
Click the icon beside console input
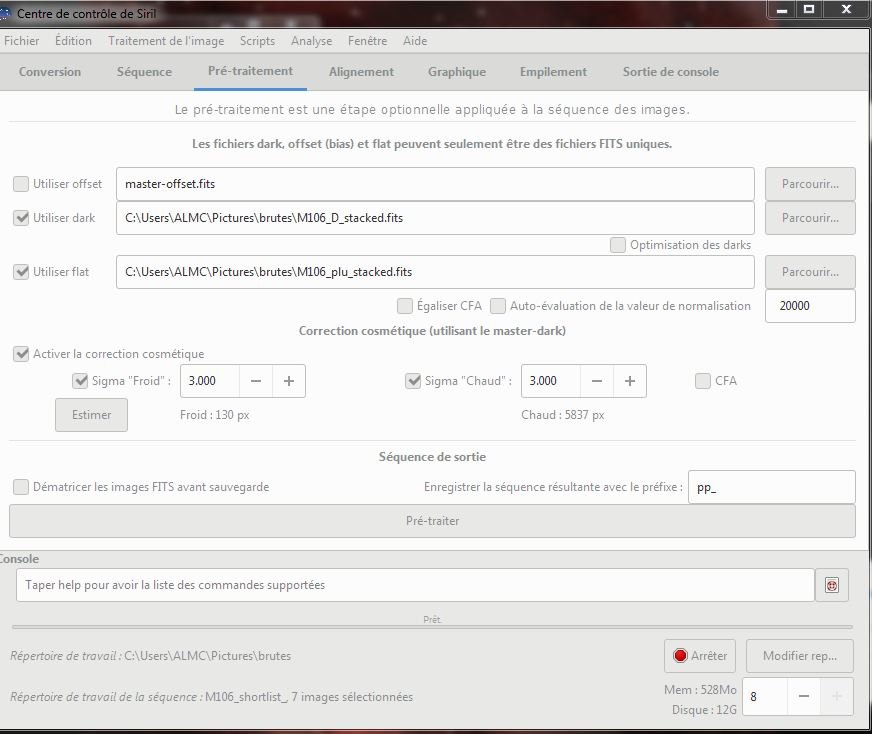(x=831, y=585)
